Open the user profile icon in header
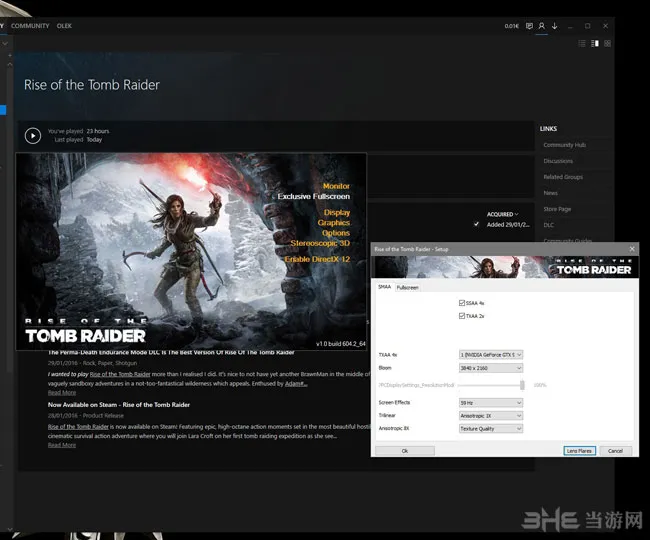 pos(541,26)
